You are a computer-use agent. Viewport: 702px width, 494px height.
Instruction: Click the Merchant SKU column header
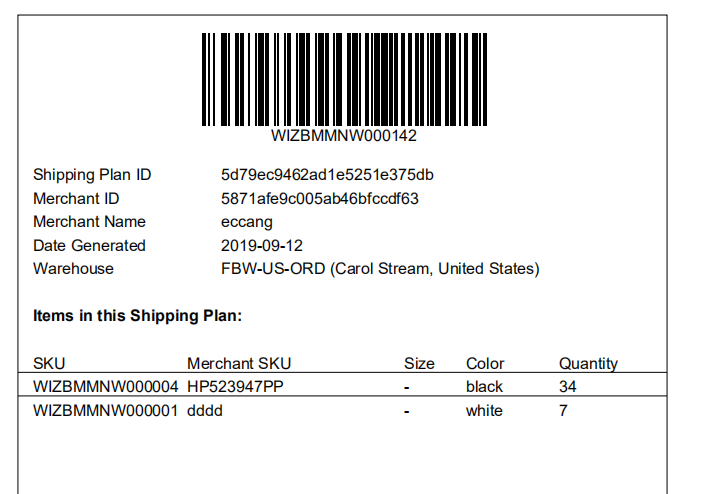click(x=239, y=363)
